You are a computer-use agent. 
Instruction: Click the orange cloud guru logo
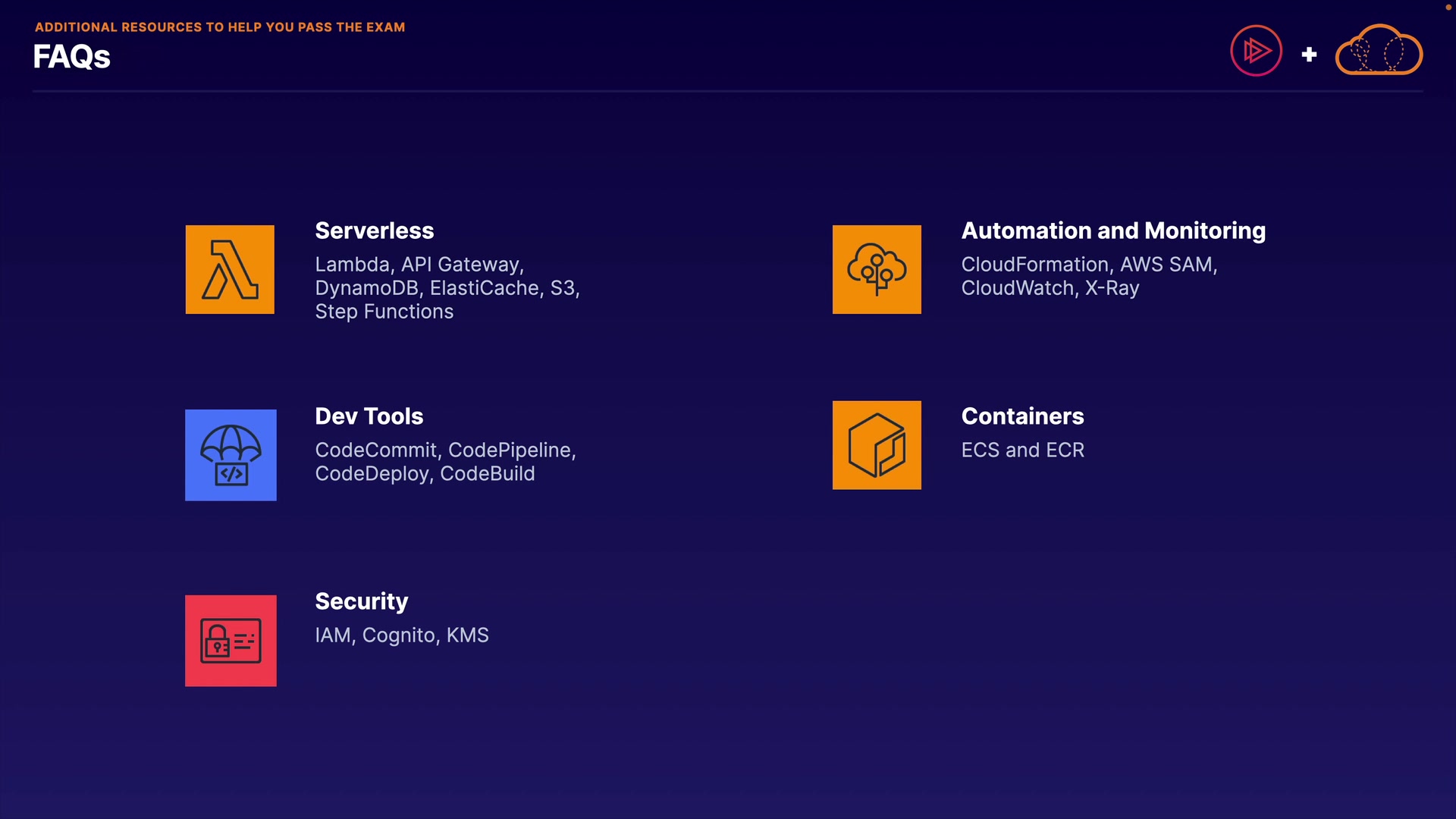[1379, 51]
